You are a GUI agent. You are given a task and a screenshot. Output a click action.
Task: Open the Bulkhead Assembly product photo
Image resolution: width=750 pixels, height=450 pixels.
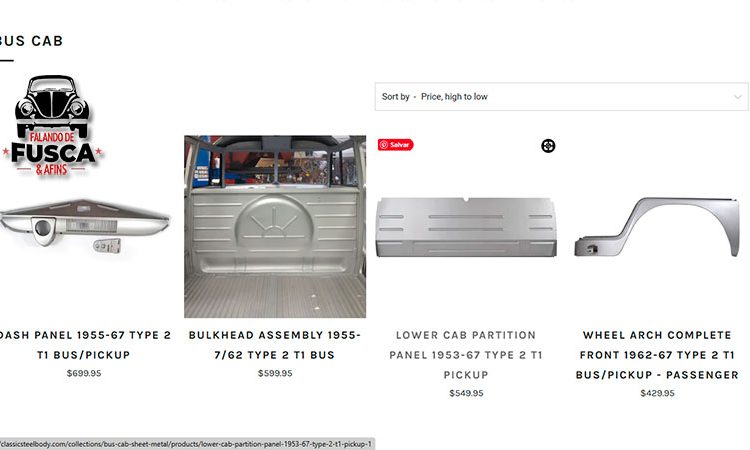click(275, 227)
